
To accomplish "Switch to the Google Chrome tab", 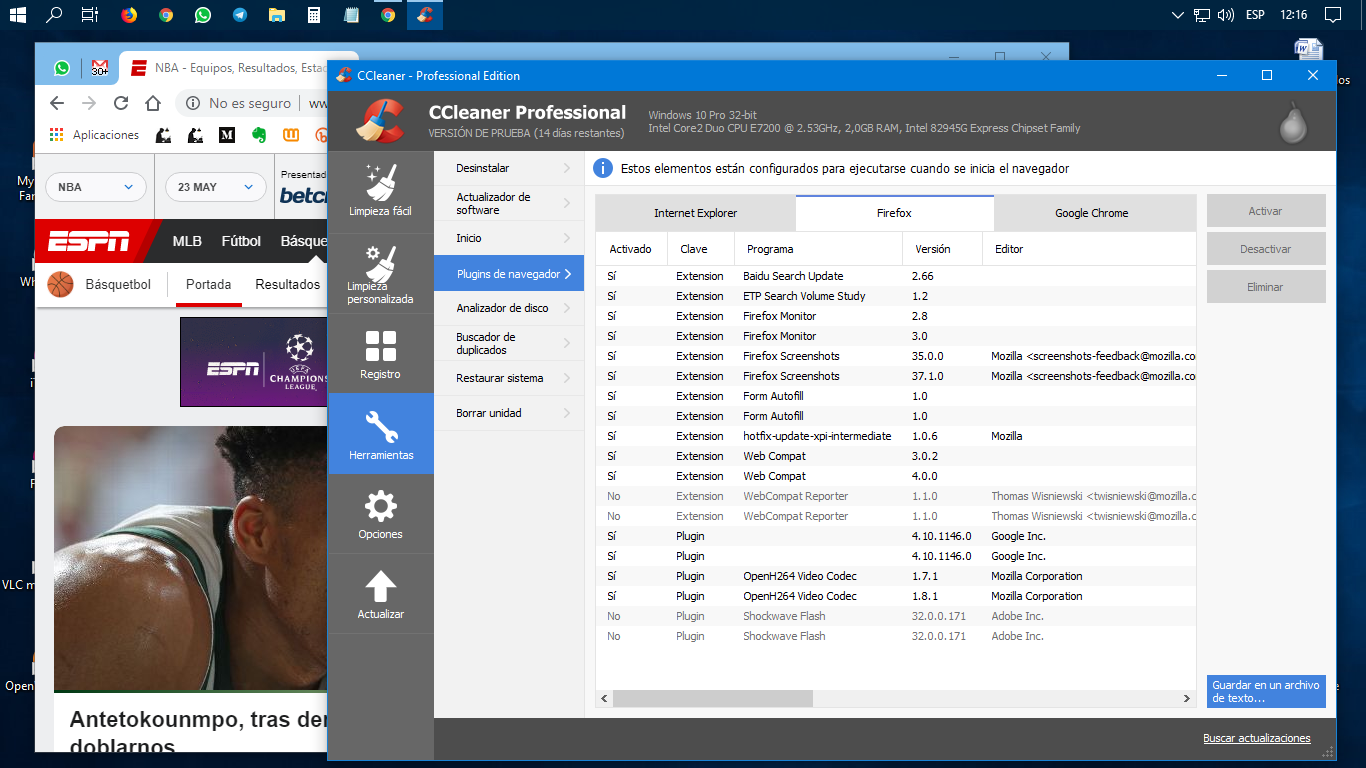I will (1091, 213).
